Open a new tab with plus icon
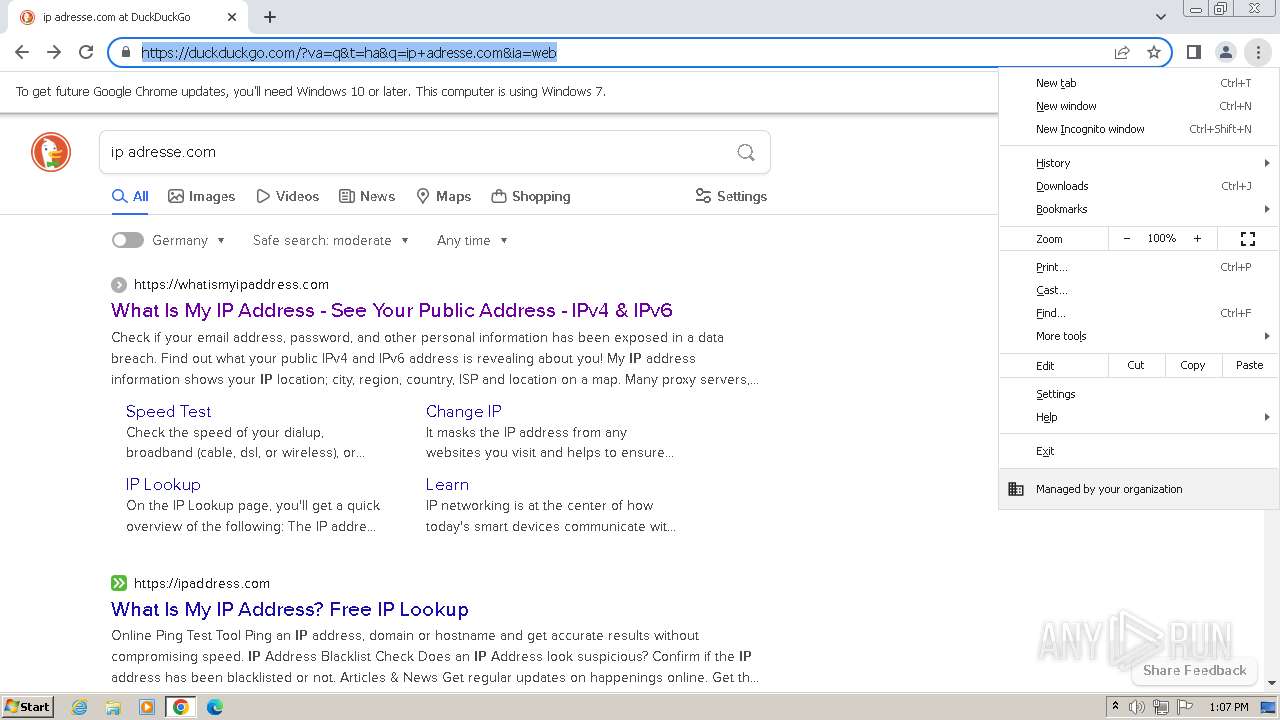The image size is (1280, 720). pyautogui.click(x=270, y=17)
